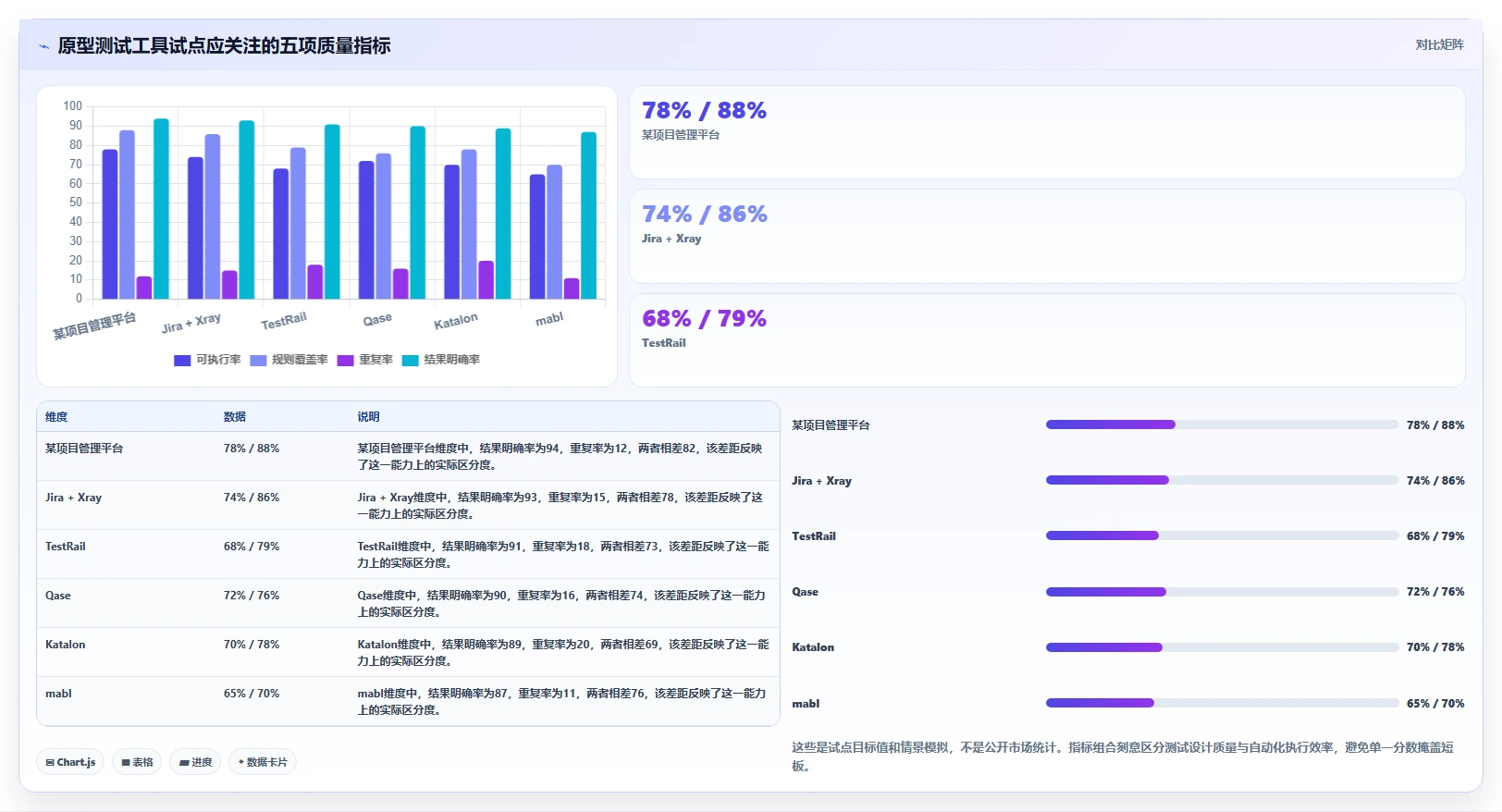Toggle the 规则覆盖率 legend swatch
Viewport: 1502px width, 812px height.
point(258,361)
